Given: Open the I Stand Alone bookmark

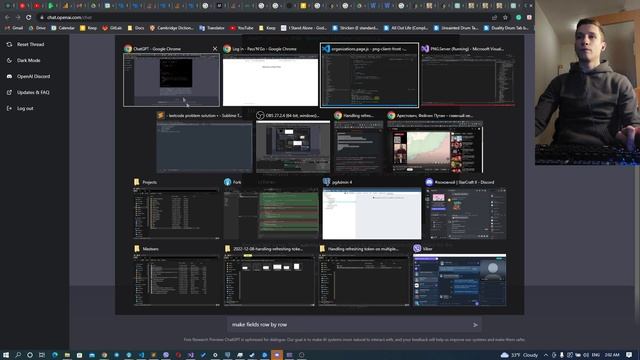Looking at the screenshot, I should (x=304, y=28).
